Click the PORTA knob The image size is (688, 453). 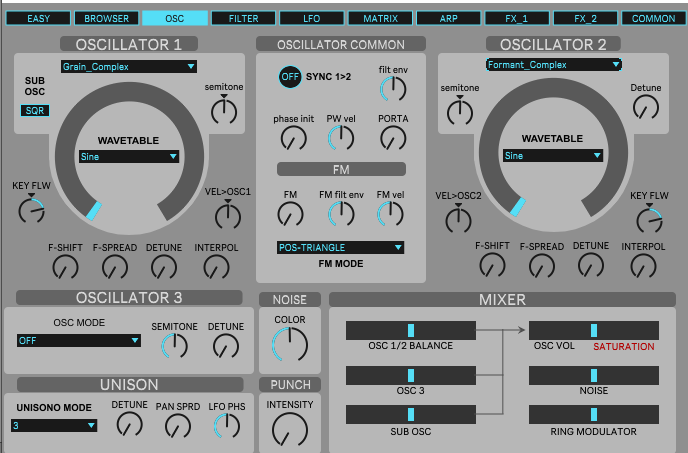(392, 138)
